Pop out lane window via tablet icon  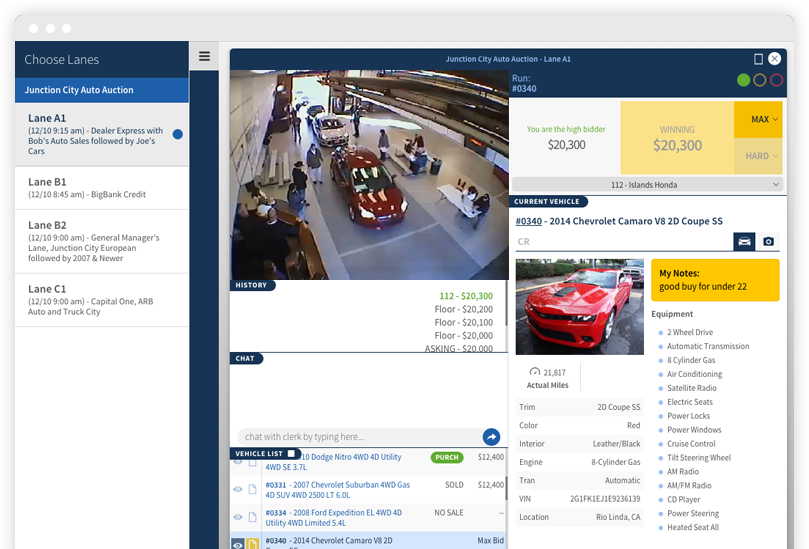point(758,59)
